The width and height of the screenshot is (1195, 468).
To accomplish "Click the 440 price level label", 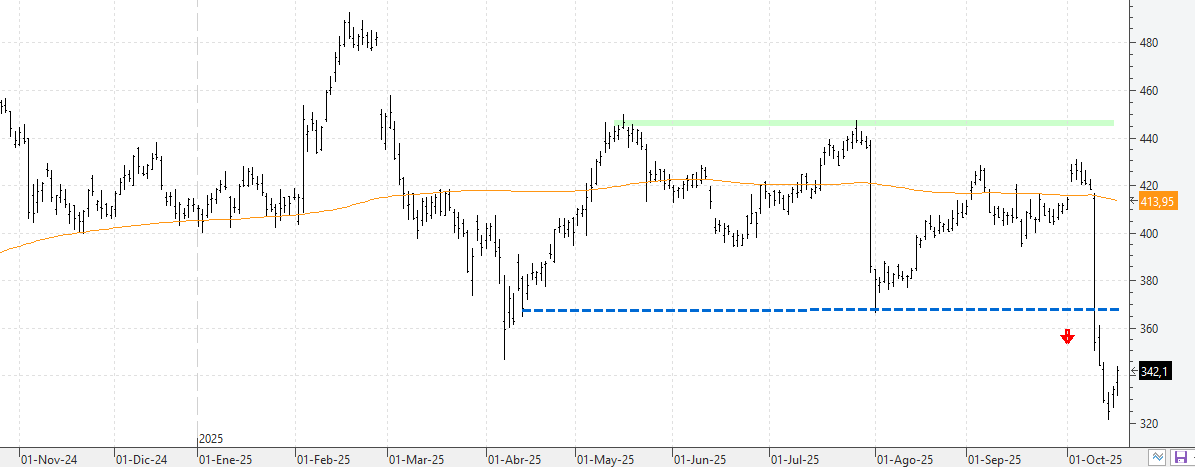I will [x=1147, y=139].
